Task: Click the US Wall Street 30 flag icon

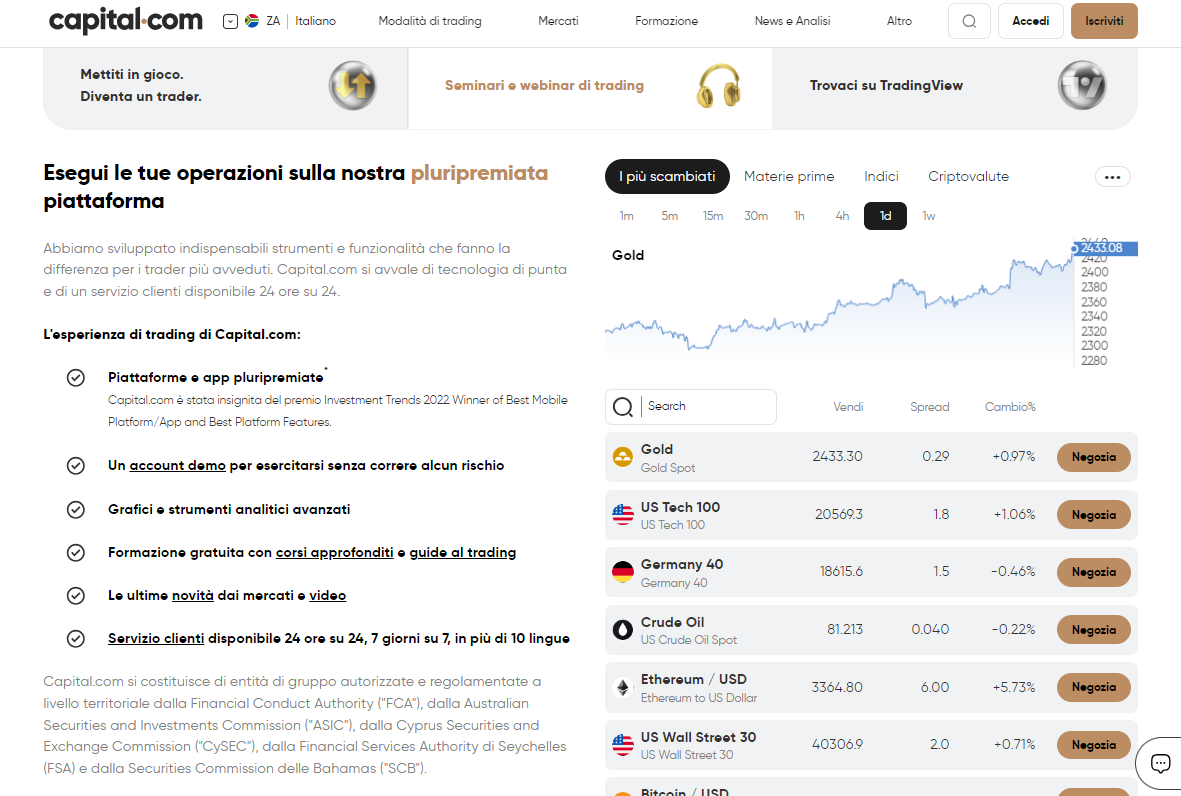Action: pyautogui.click(x=623, y=745)
